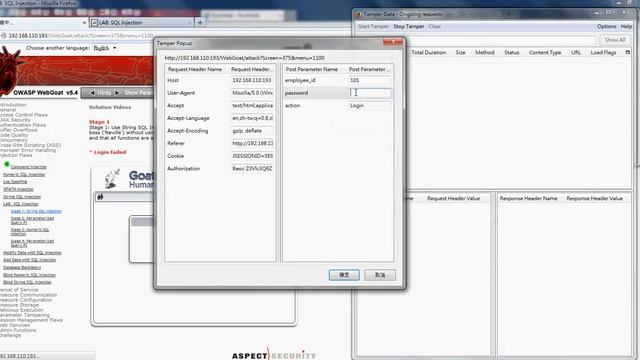Expand the Cross-Site Scripting (XSS) menu category

pos(30,145)
